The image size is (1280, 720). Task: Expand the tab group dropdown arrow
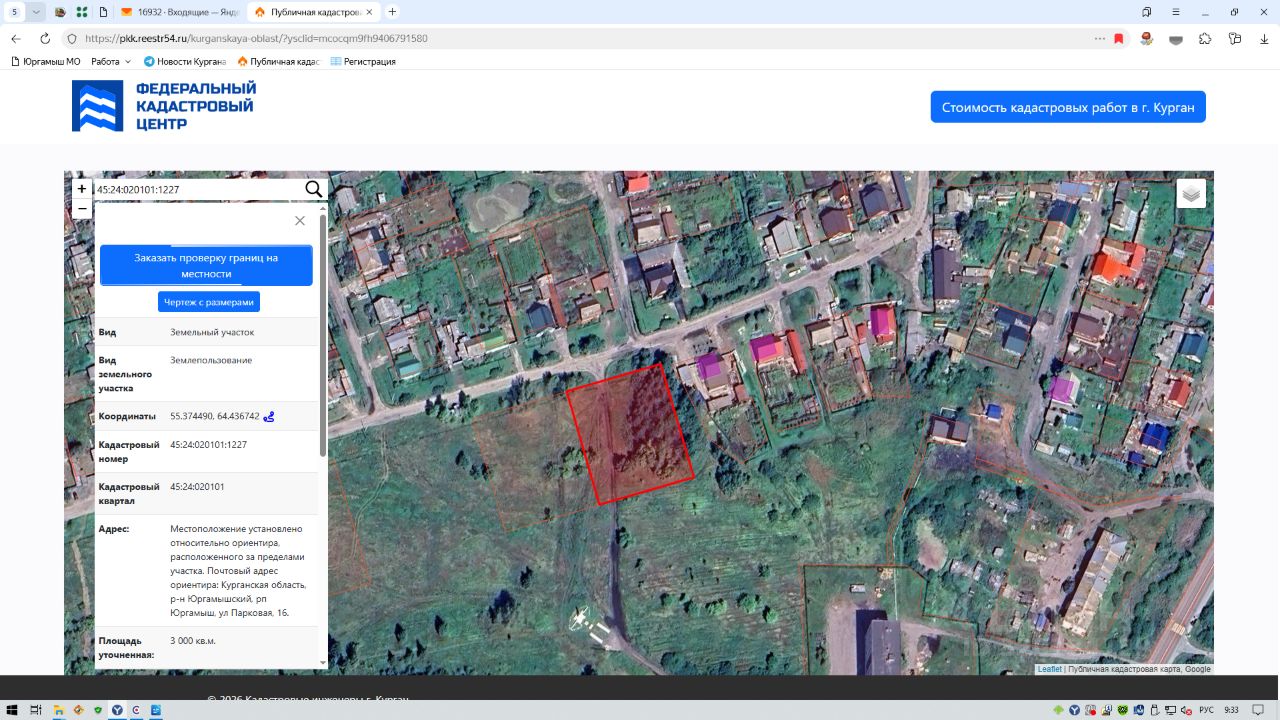point(36,12)
